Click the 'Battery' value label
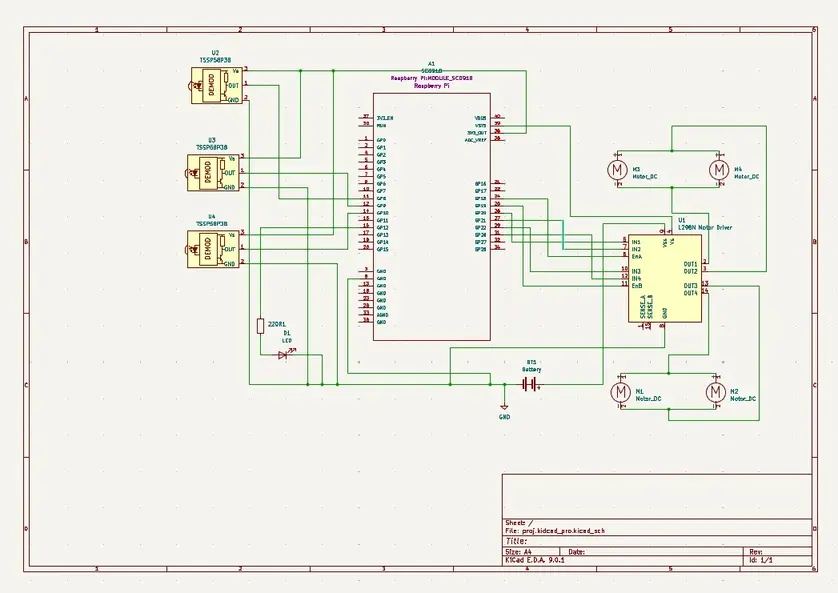The width and height of the screenshot is (838, 593). point(531,369)
